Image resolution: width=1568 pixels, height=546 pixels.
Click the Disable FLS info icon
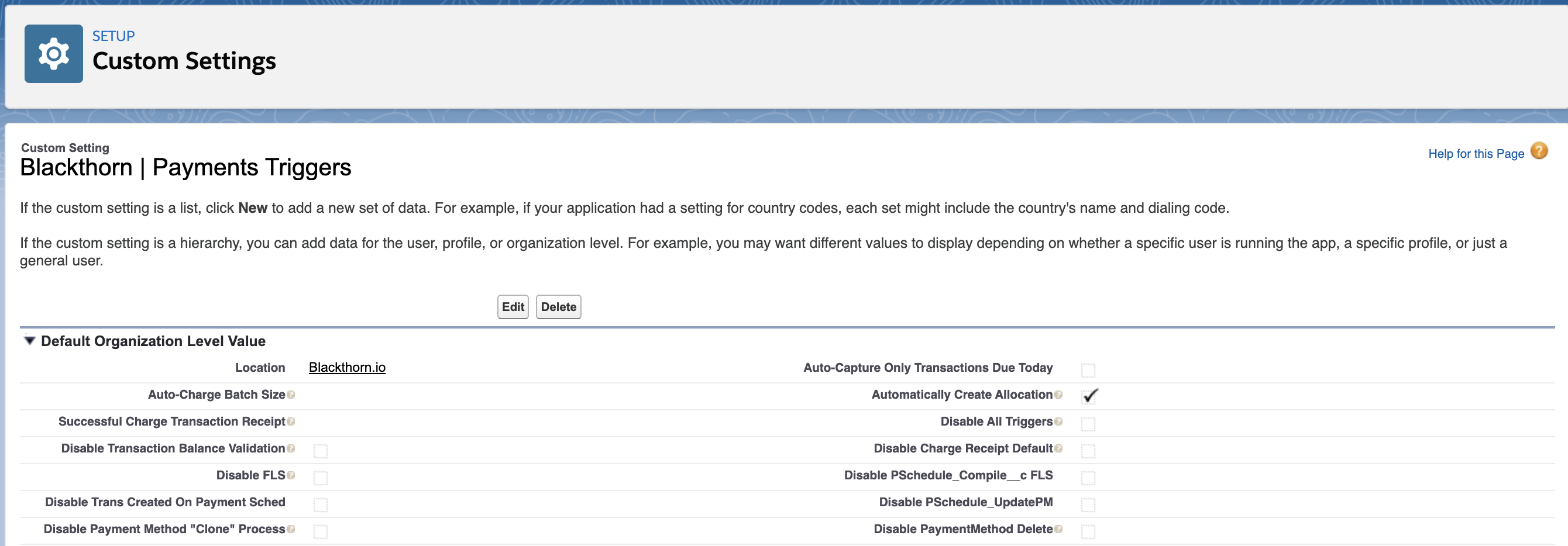pos(291,475)
